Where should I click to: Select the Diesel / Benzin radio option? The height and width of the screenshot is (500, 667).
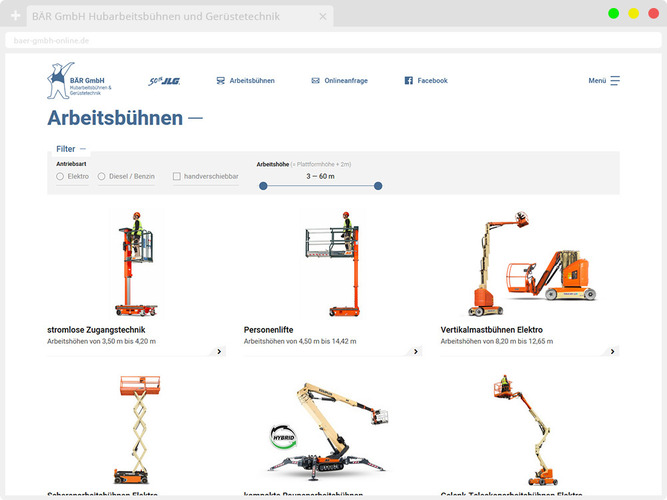[100, 176]
